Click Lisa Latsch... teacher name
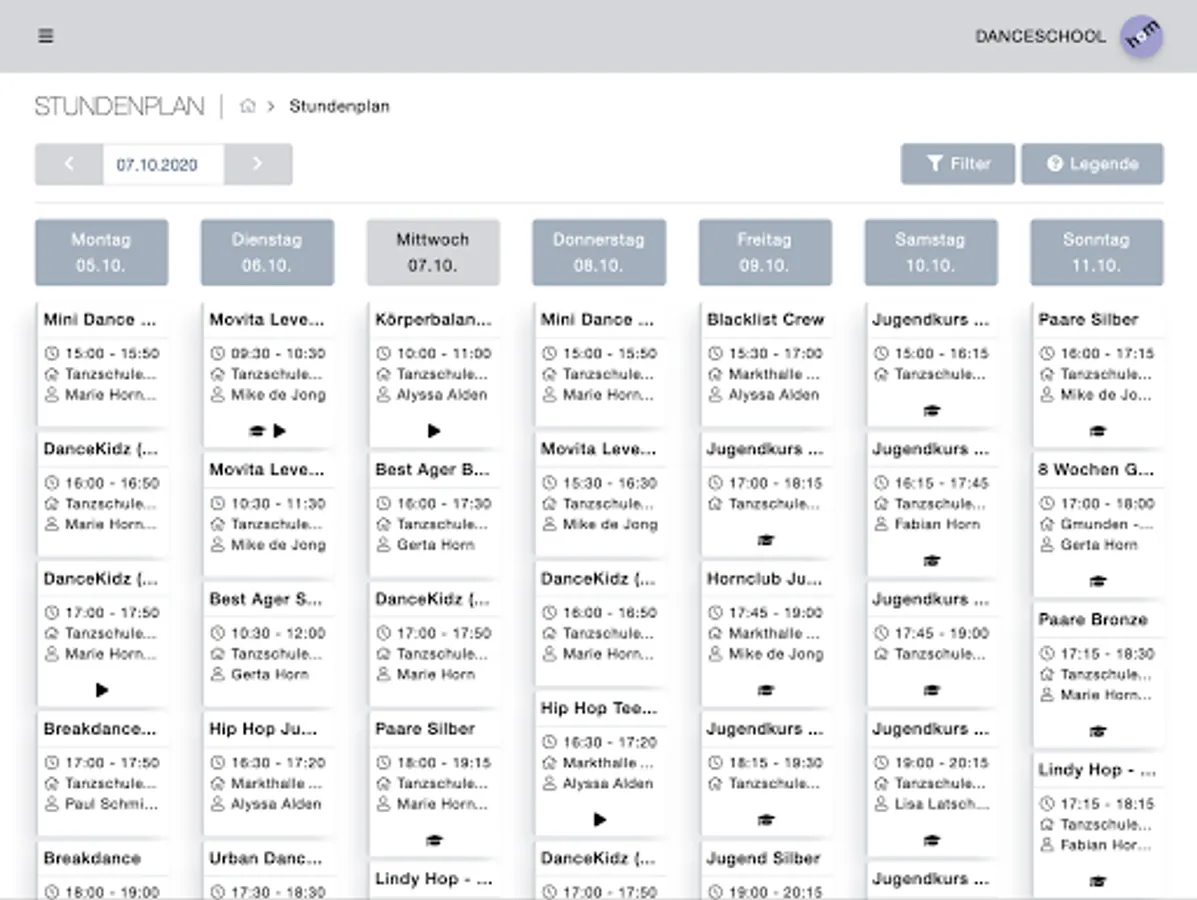The width and height of the screenshot is (1197, 900). [x=941, y=804]
